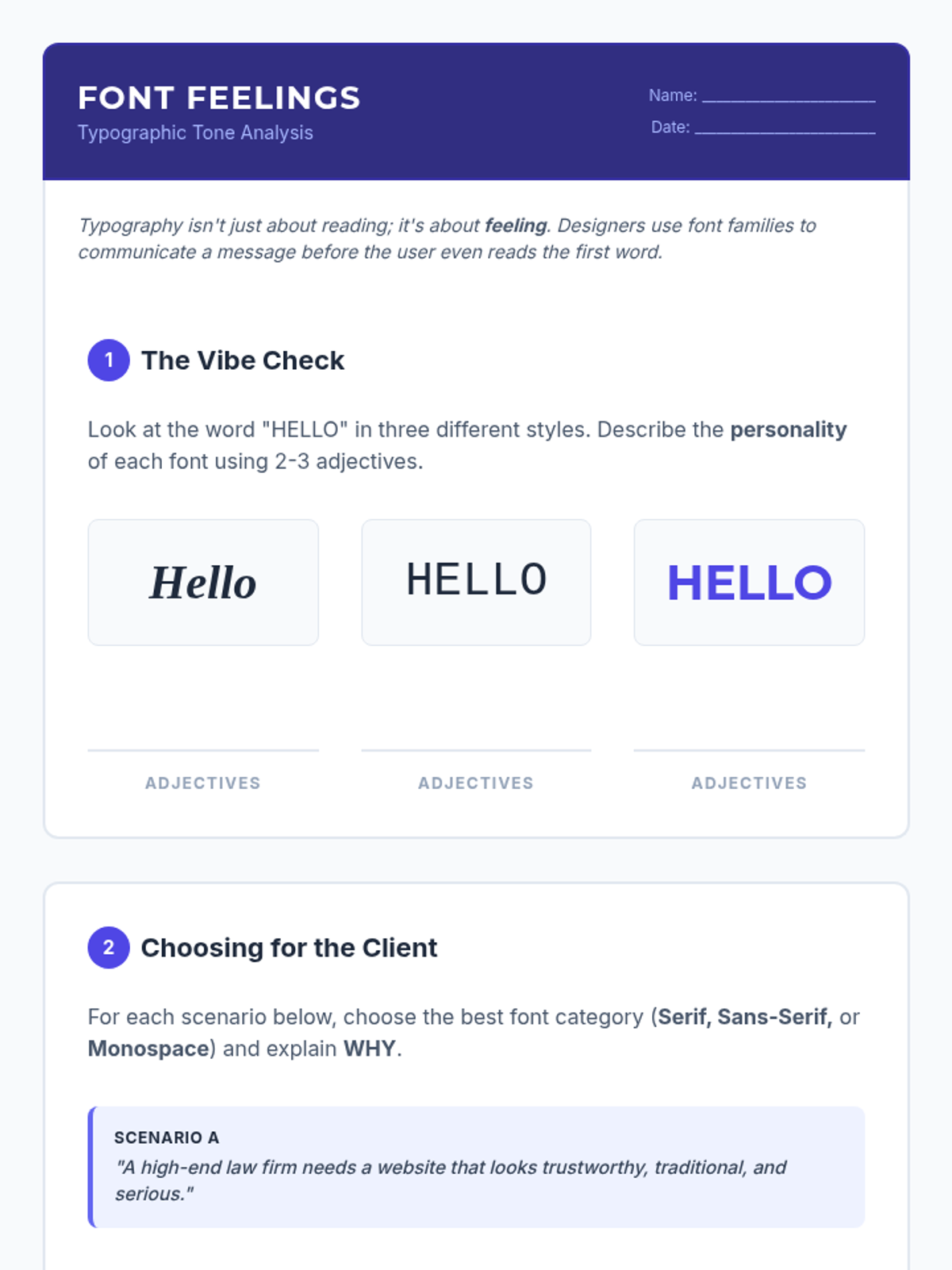The image size is (952, 1270).
Task: Click The Vibe Check heading
Action: pyautogui.click(x=243, y=360)
